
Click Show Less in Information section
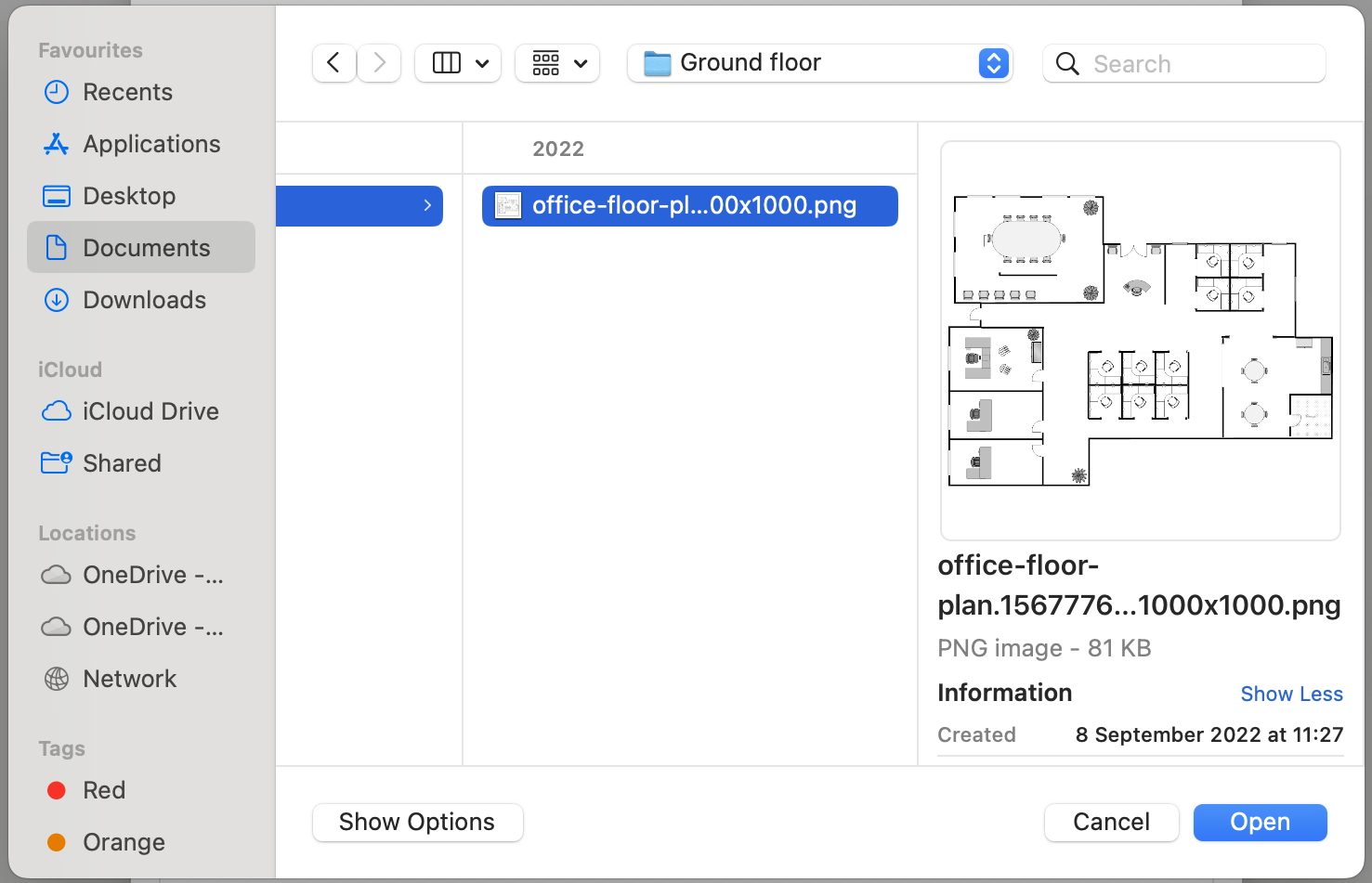(x=1291, y=694)
